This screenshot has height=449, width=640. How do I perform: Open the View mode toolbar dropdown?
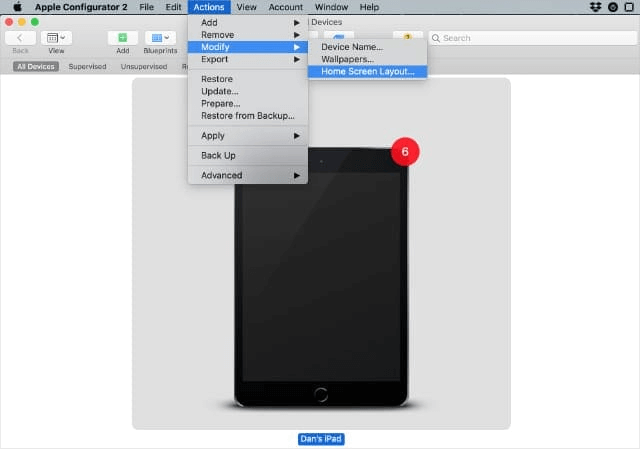[56, 37]
